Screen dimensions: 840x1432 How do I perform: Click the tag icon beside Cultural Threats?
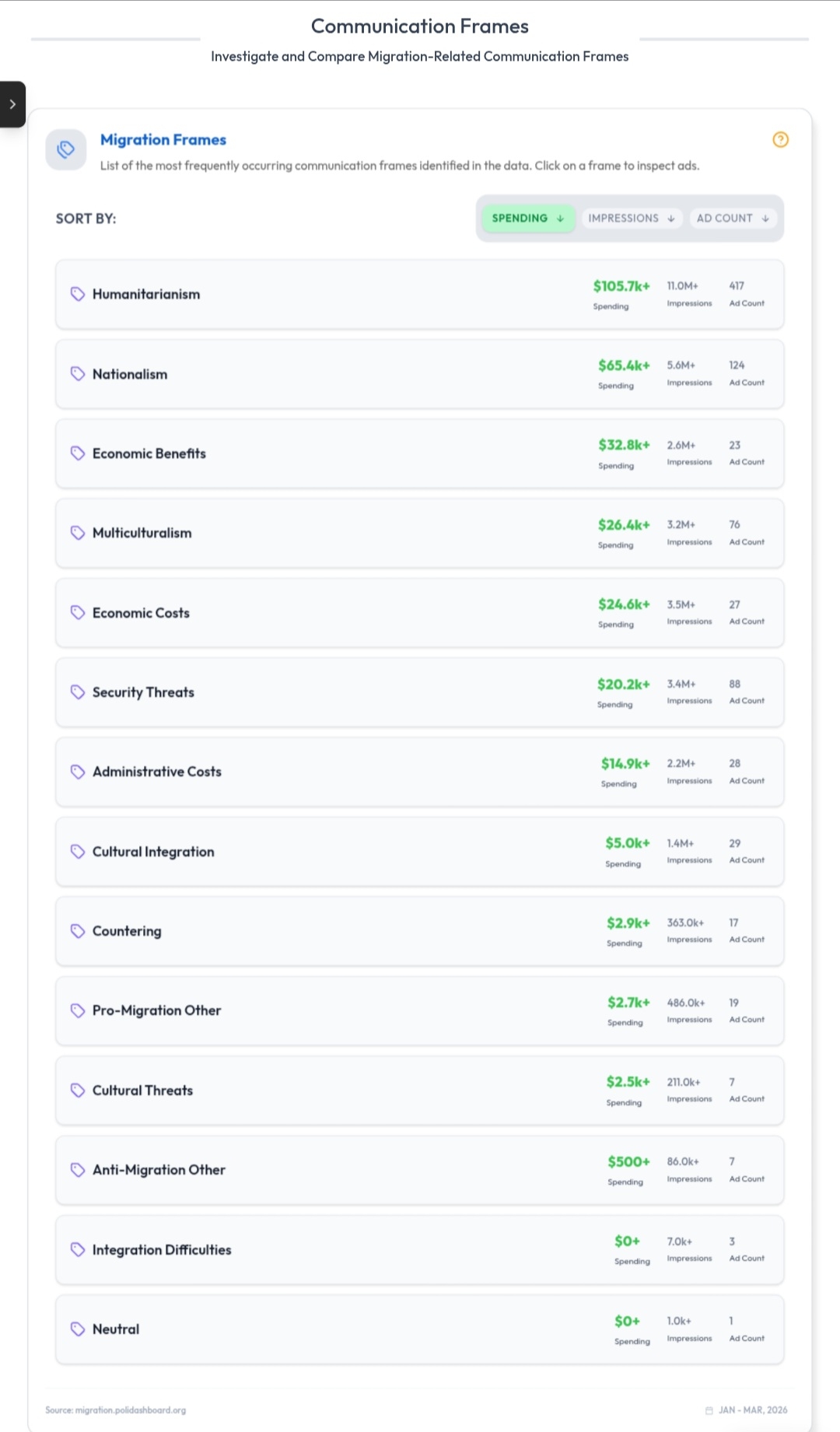coord(78,1091)
